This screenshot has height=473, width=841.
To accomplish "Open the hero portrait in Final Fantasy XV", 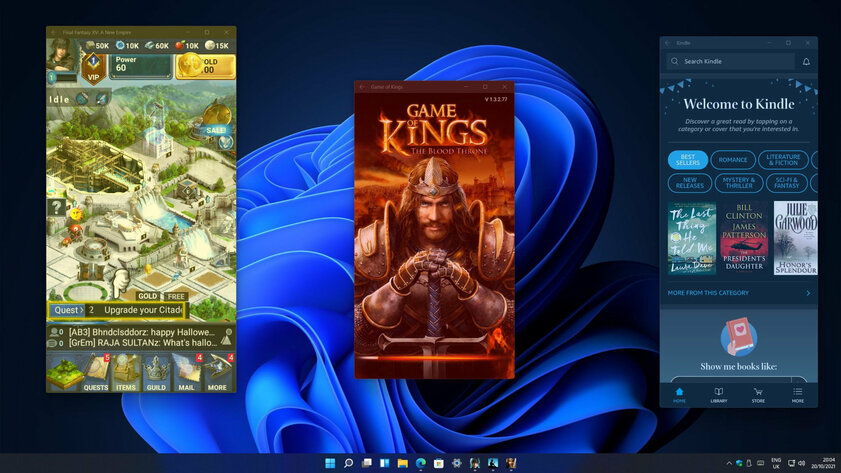I will point(62,55).
